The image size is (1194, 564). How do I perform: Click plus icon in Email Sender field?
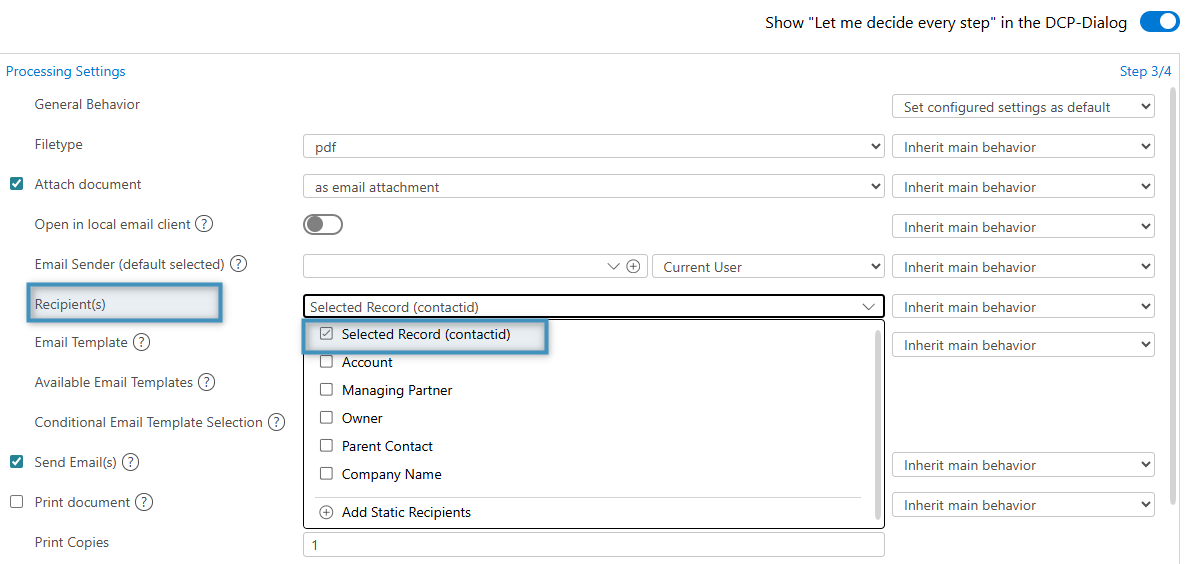tap(633, 267)
